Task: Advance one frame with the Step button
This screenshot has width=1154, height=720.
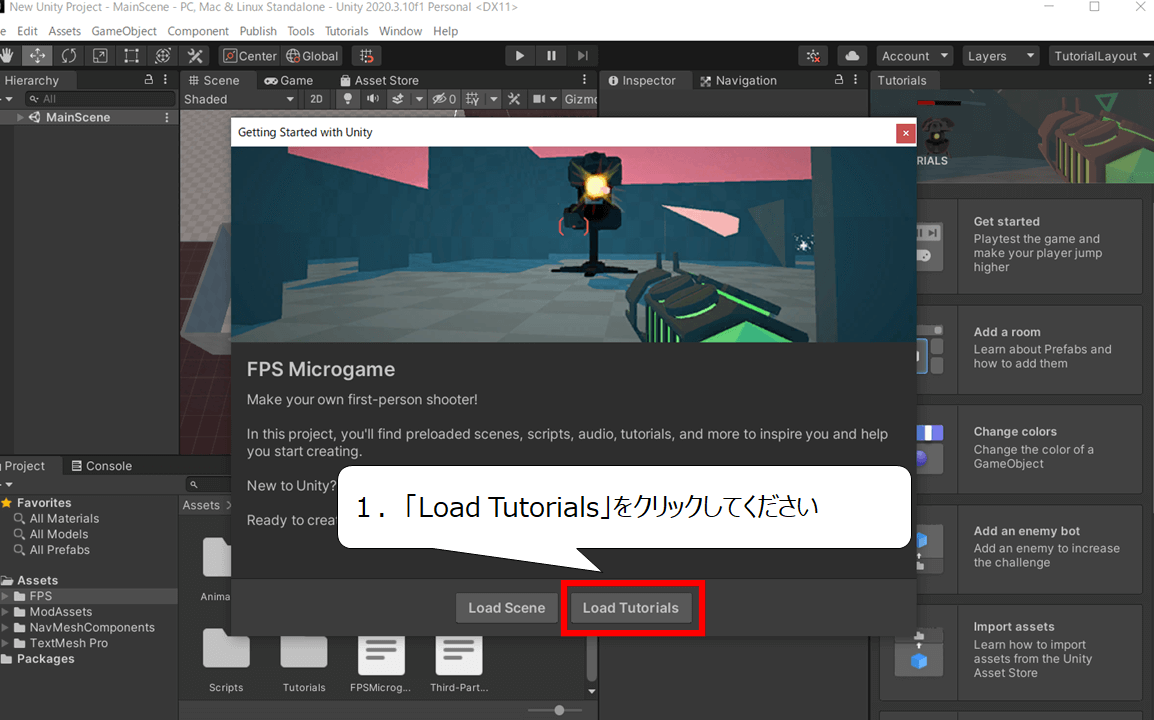Action: (x=582, y=56)
